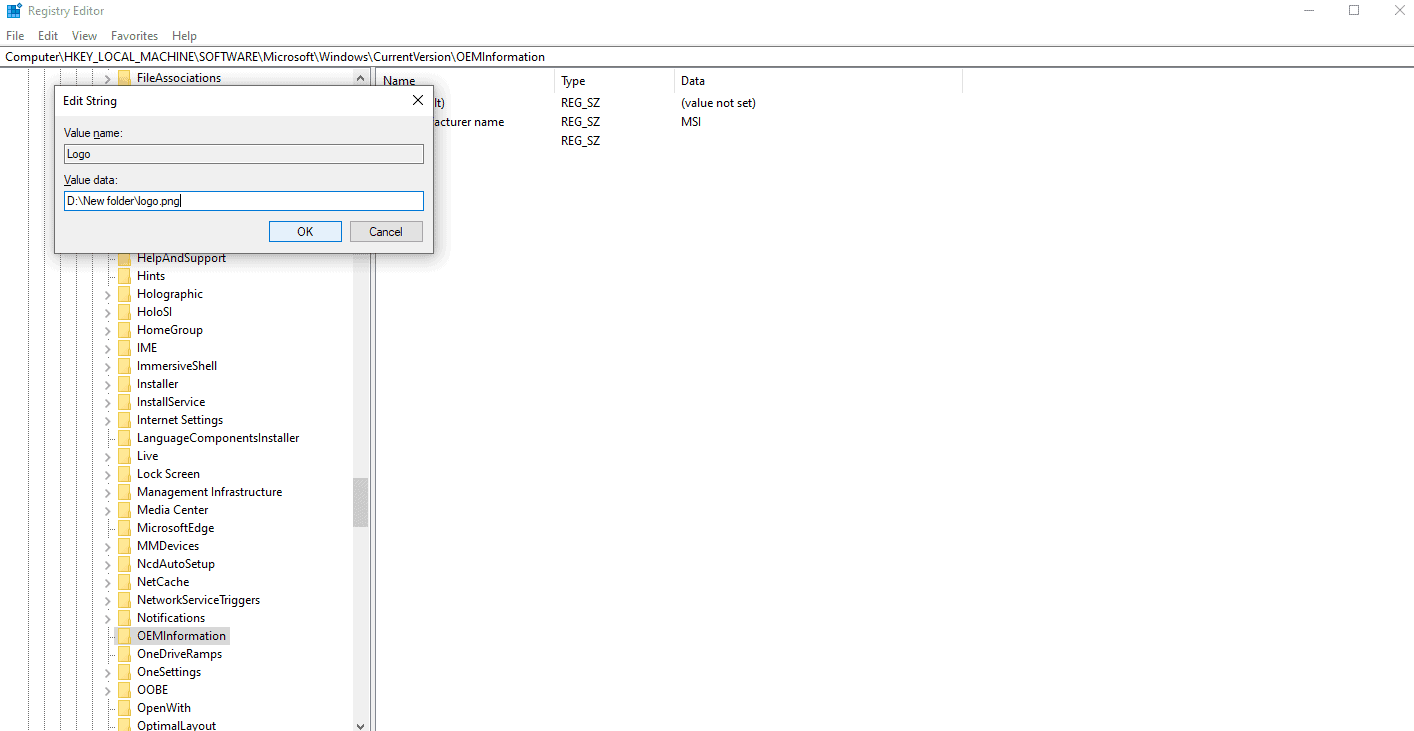The width and height of the screenshot is (1414, 731).
Task: Click the Value data text field
Action: [x=243, y=201]
